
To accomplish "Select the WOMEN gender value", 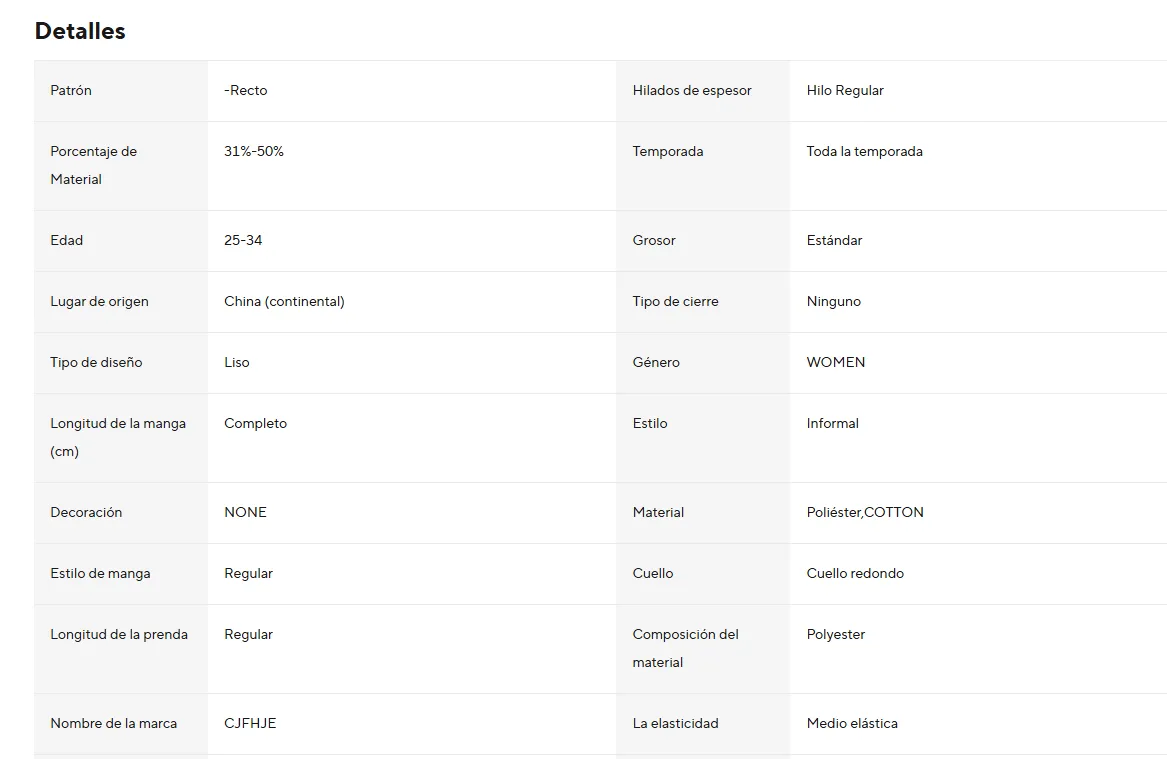I will [x=836, y=362].
